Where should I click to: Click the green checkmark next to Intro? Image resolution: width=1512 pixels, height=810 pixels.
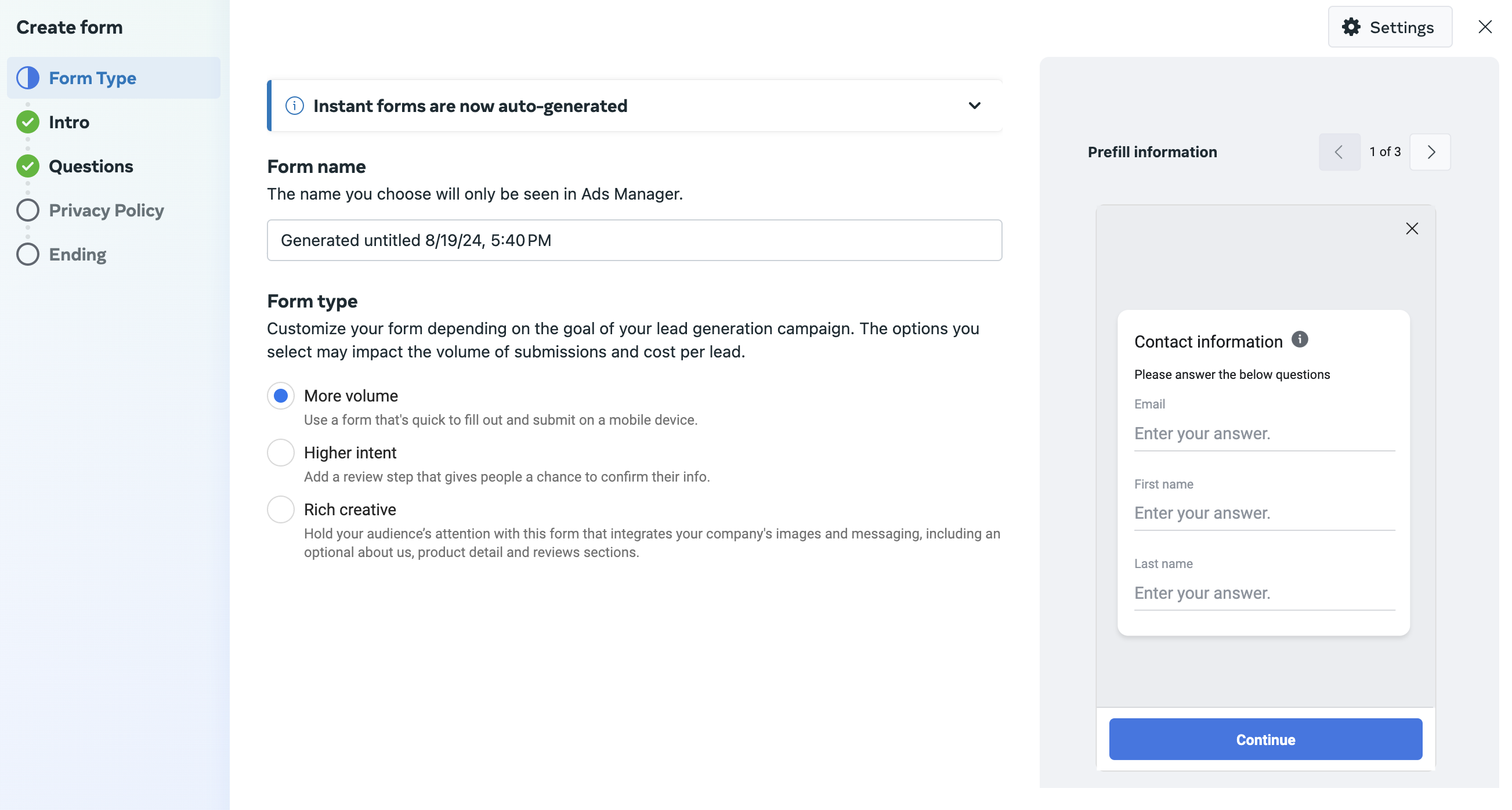point(28,122)
